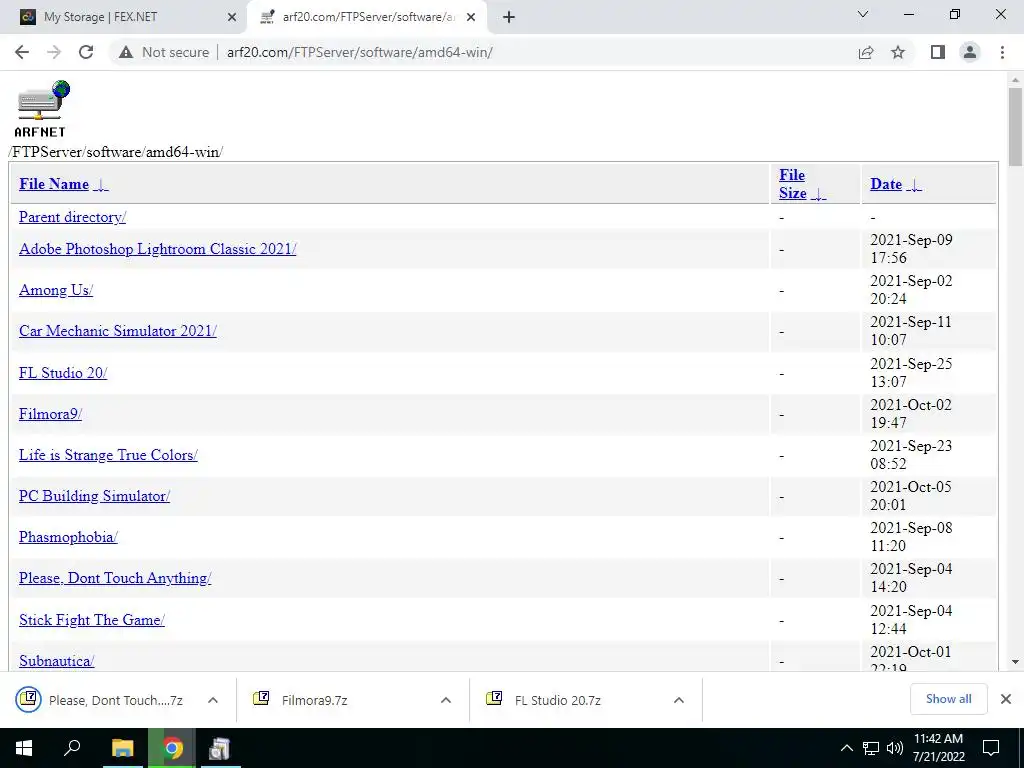Open network status tray icon
This screenshot has width=1024, height=768.
click(x=871, y=748)
